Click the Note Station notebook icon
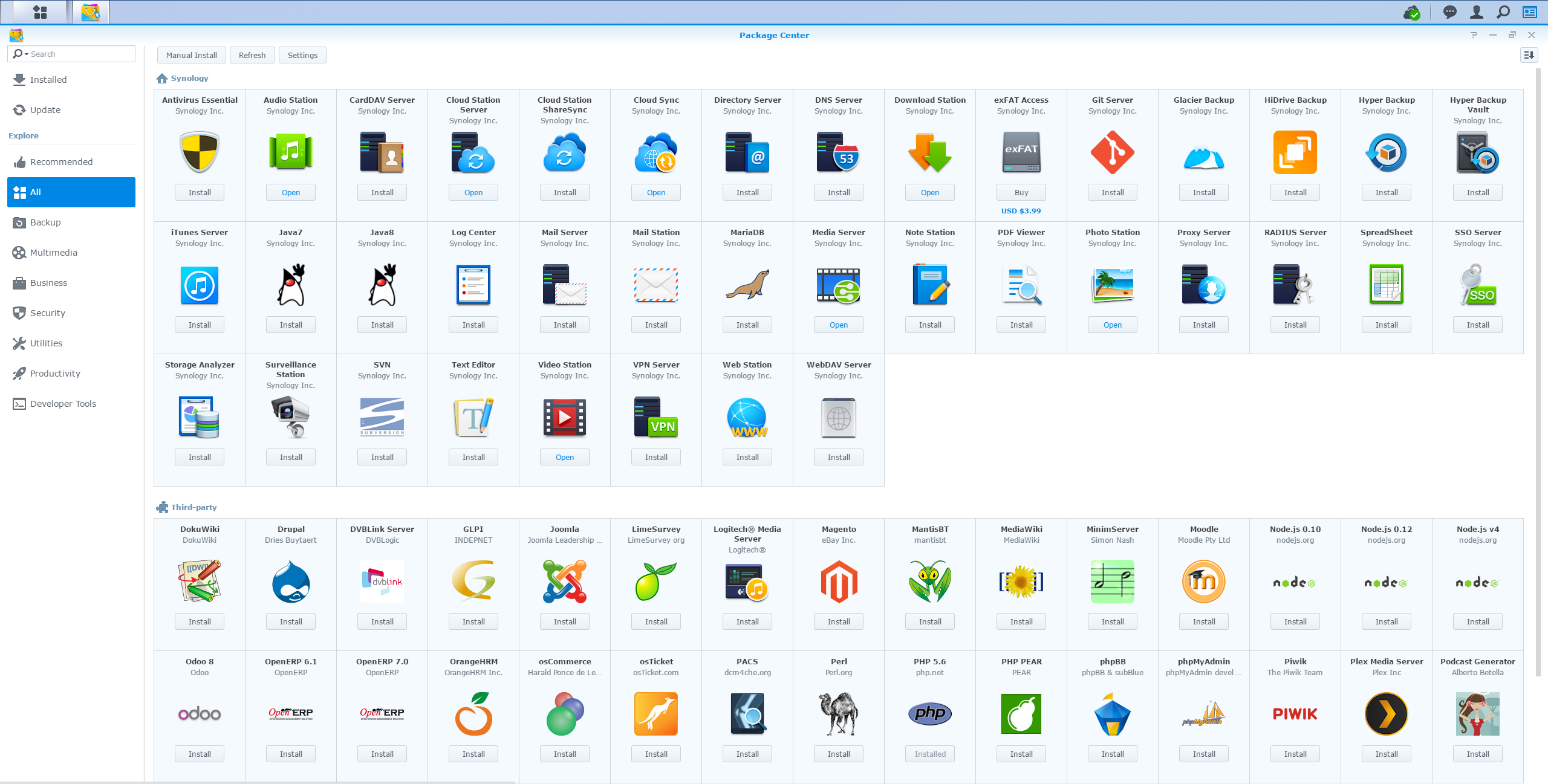The width and height of the screenshot is (1548, 784). [930, 285]
